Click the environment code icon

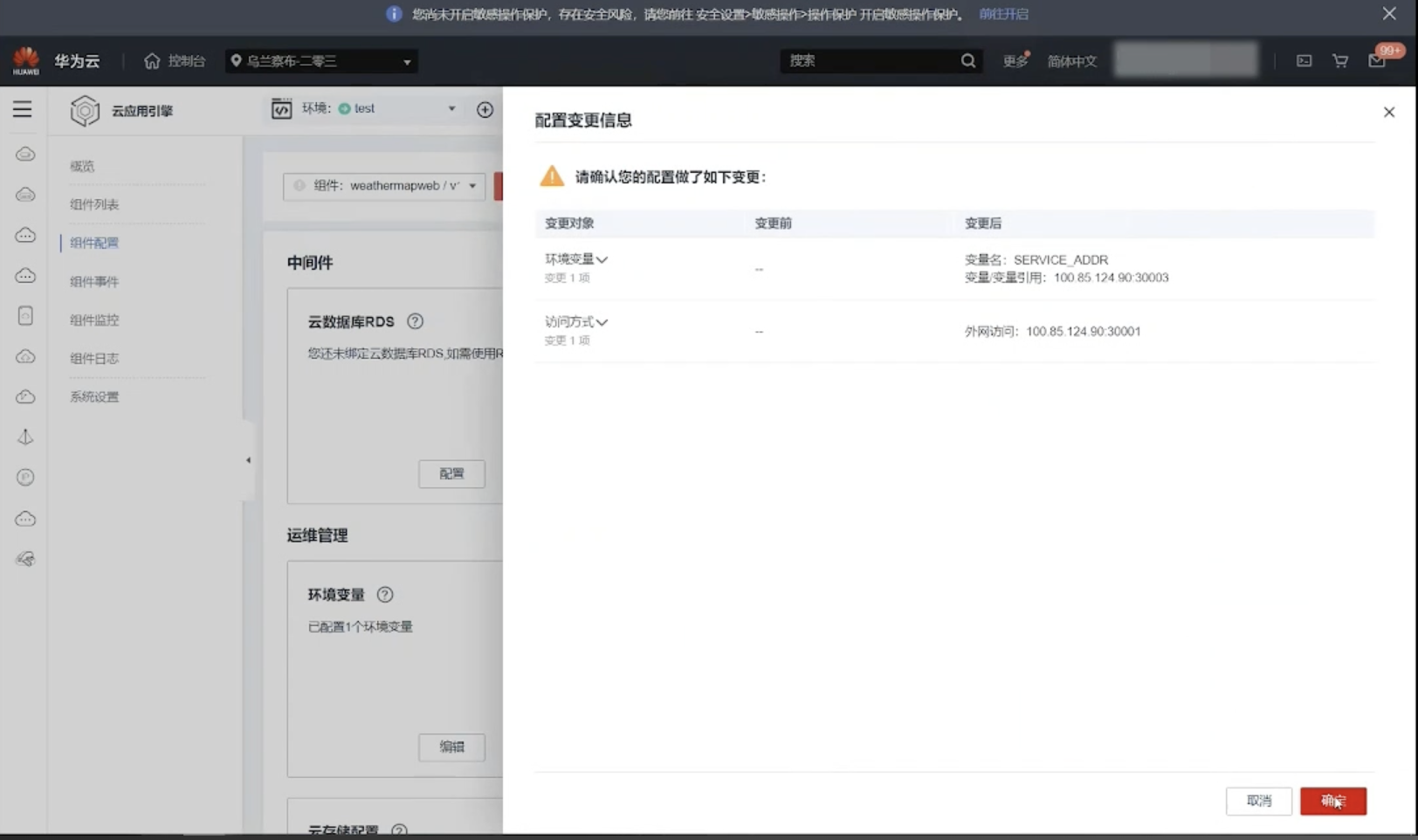pyautogui.click(x=281, y=108)
